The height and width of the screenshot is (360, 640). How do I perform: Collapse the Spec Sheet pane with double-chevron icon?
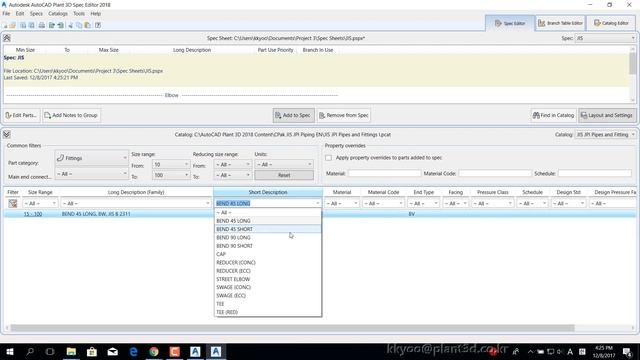(7, 38)
